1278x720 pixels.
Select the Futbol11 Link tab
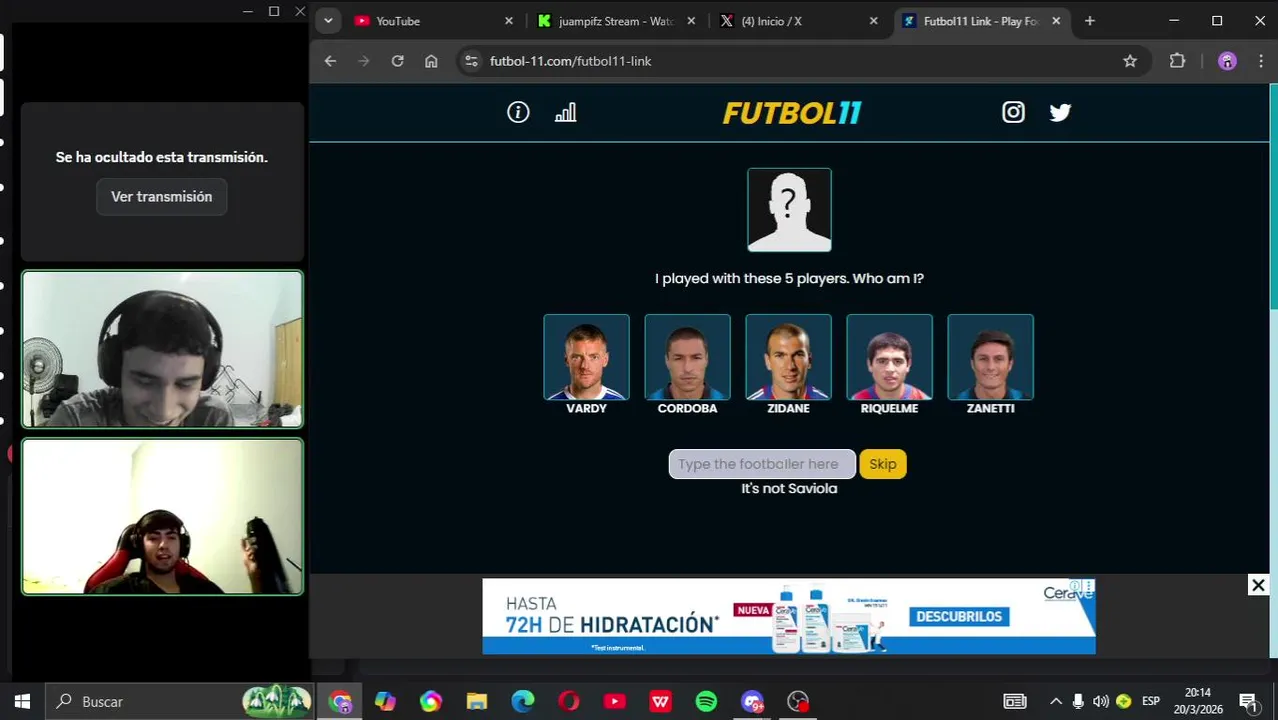(x=980, y=21)
